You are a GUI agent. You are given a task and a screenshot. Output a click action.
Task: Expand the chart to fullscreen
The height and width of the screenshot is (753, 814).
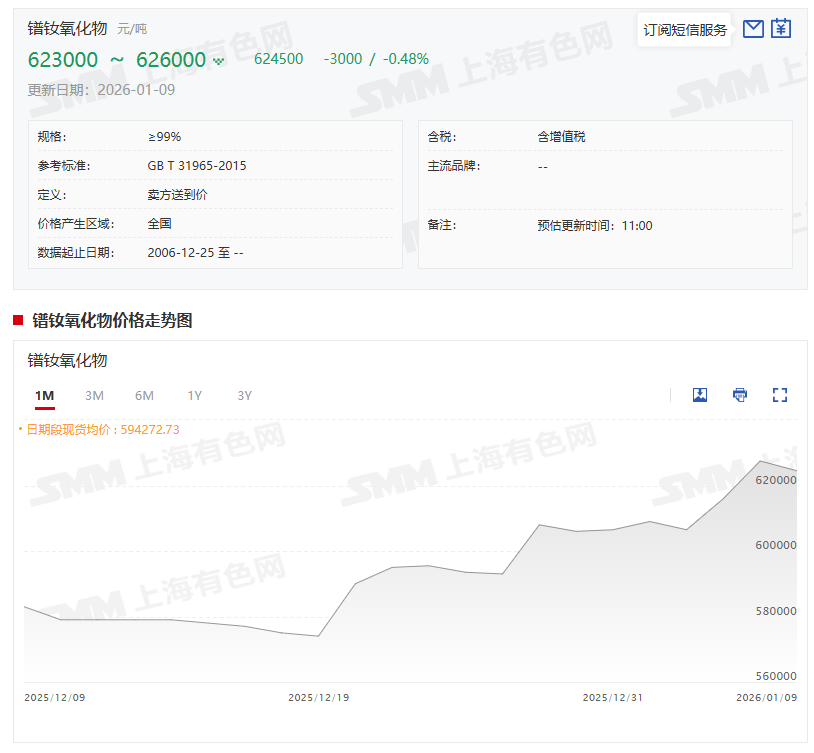pos(780,395)
